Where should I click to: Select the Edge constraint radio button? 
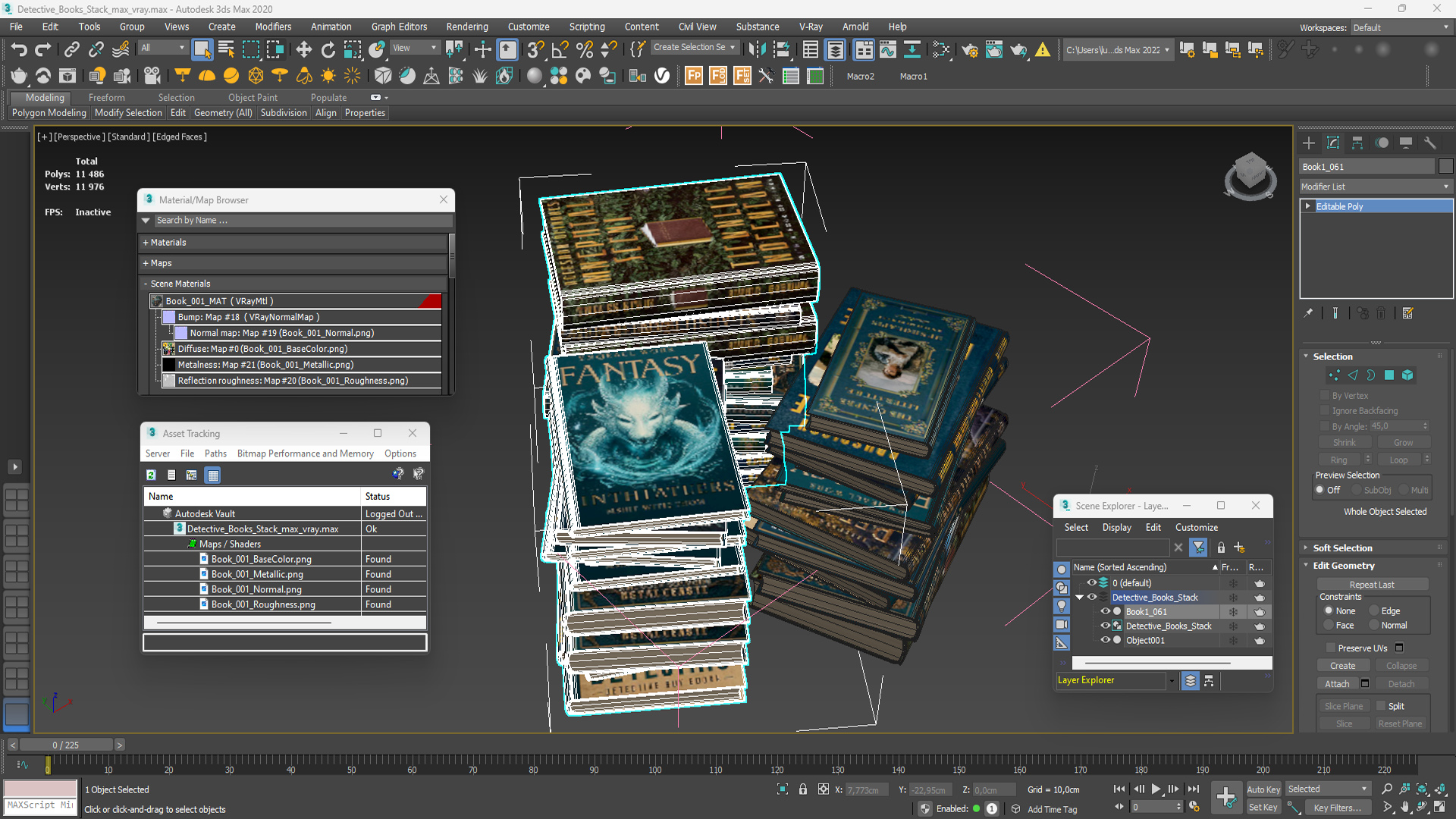(x=1374, y=610)
